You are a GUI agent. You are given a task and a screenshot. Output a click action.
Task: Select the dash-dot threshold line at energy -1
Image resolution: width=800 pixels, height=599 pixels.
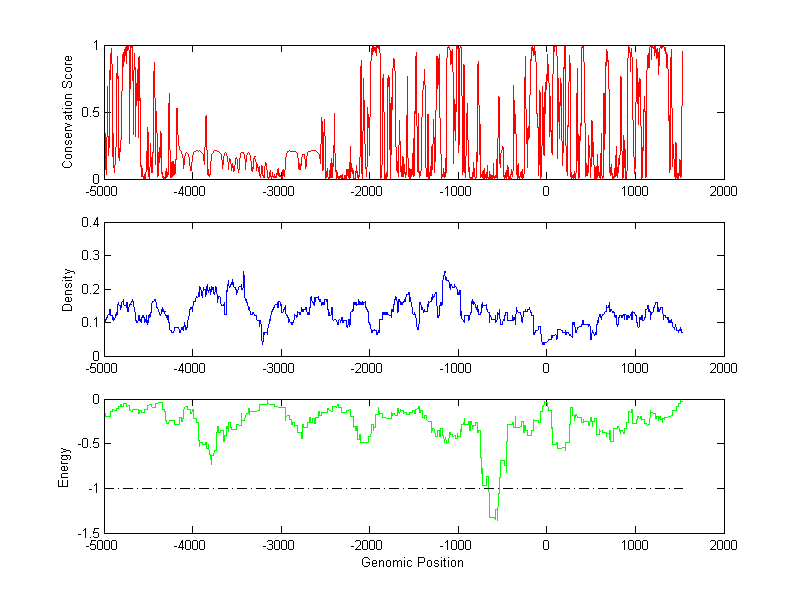coord(300,488)
